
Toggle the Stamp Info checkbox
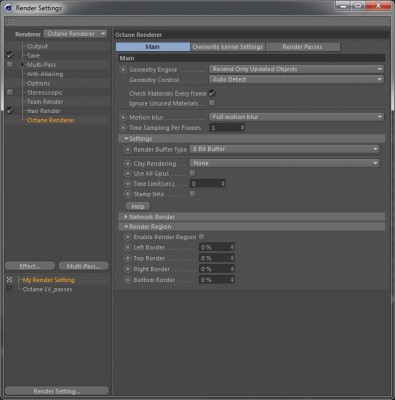192,194
